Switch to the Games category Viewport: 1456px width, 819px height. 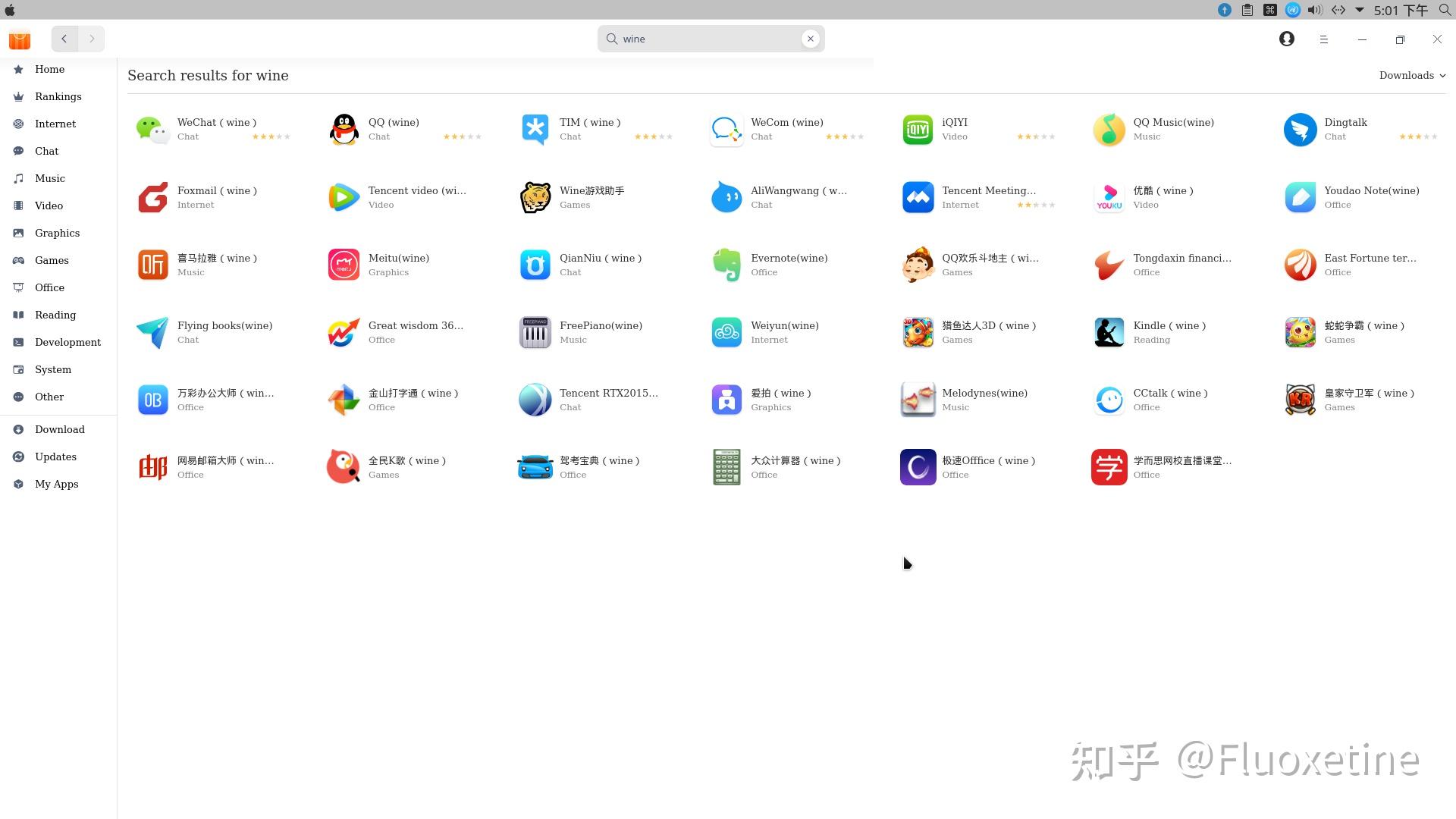pos(52,260)
